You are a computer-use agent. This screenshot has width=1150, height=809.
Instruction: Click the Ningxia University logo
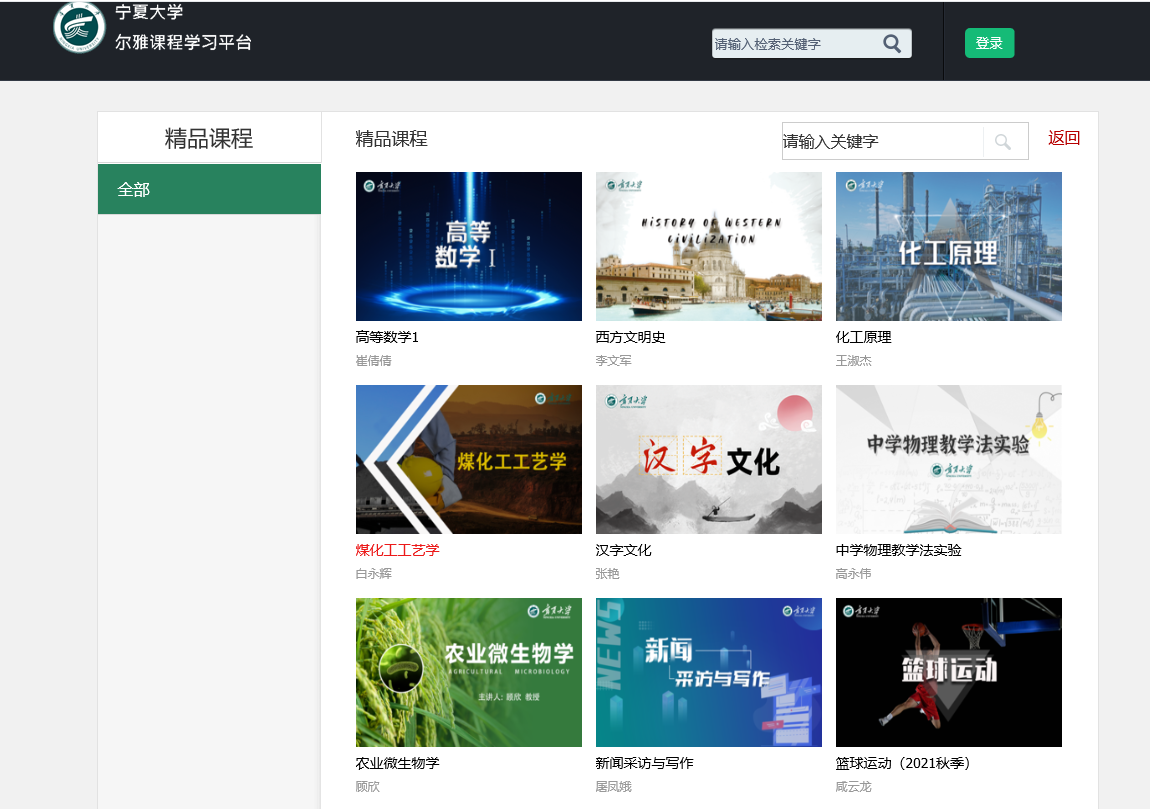79,27
